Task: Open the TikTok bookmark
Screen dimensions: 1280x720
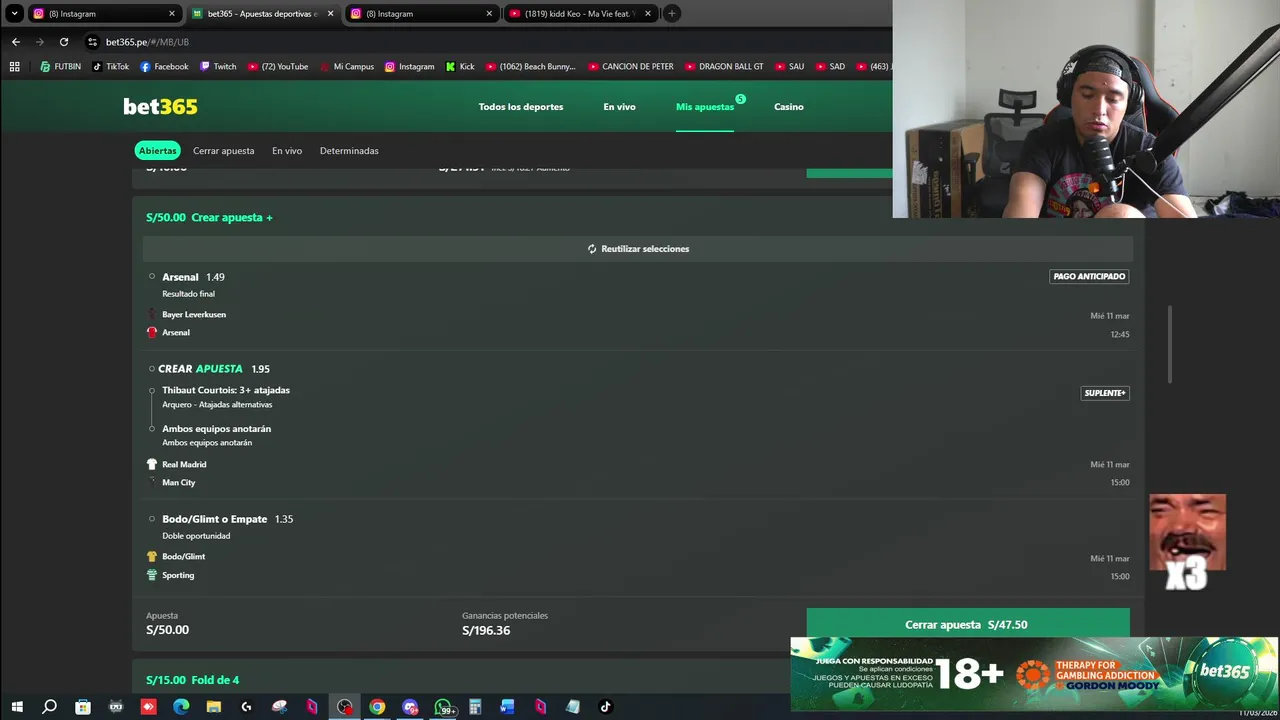Action: [x=111, y=67]
